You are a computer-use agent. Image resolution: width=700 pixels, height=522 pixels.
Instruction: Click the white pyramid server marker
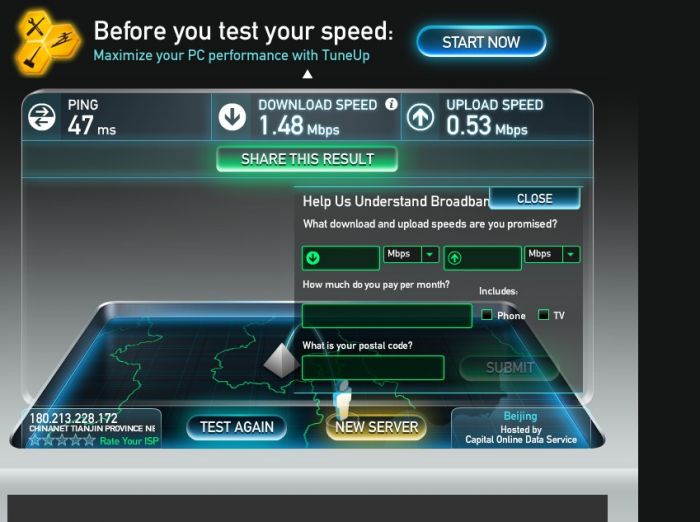pos(281,360)
